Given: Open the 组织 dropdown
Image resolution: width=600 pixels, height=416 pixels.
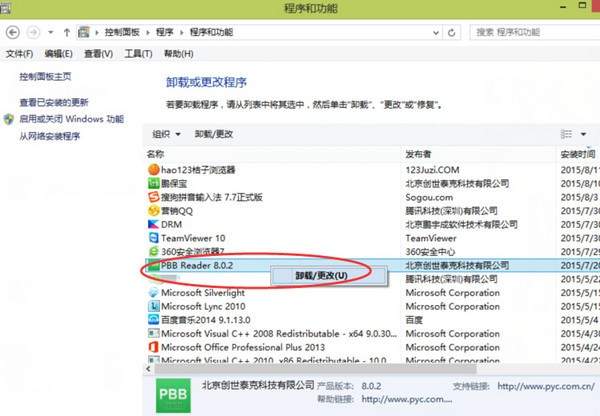Looking at the screenshot, I should click(x=166, y=134).
